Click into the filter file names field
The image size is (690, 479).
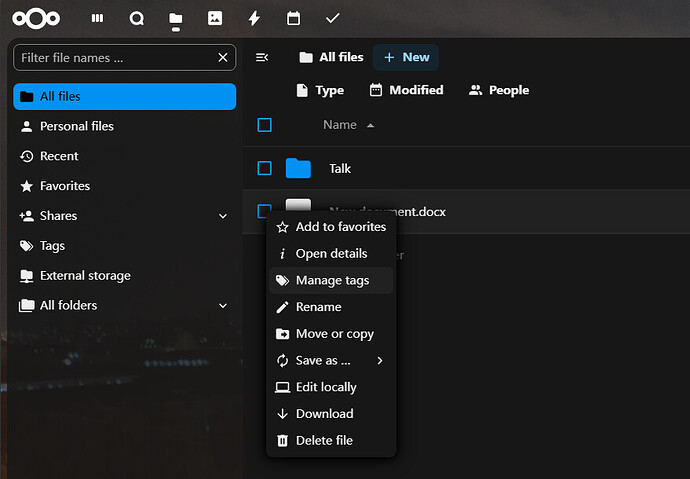pyautogui.click(x=115, y=58)
